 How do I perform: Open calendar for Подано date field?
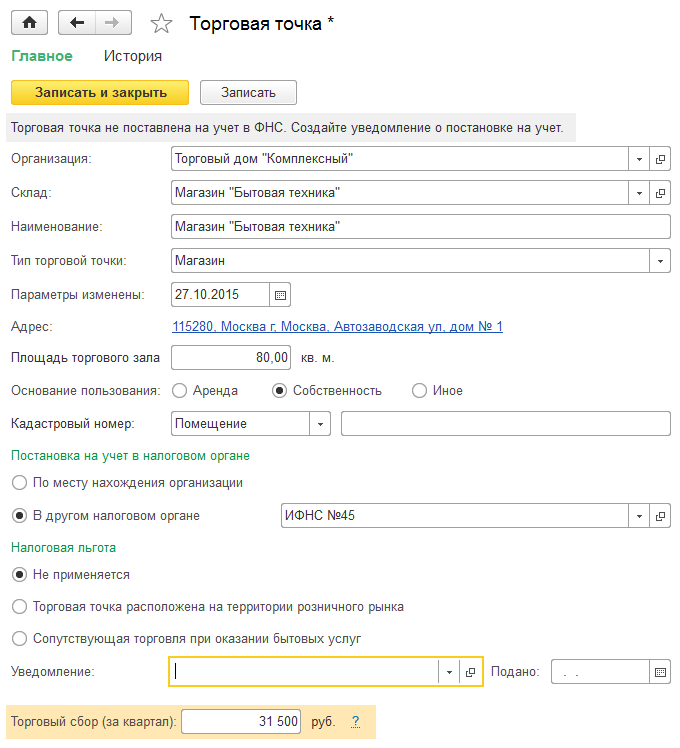[660, 673]
